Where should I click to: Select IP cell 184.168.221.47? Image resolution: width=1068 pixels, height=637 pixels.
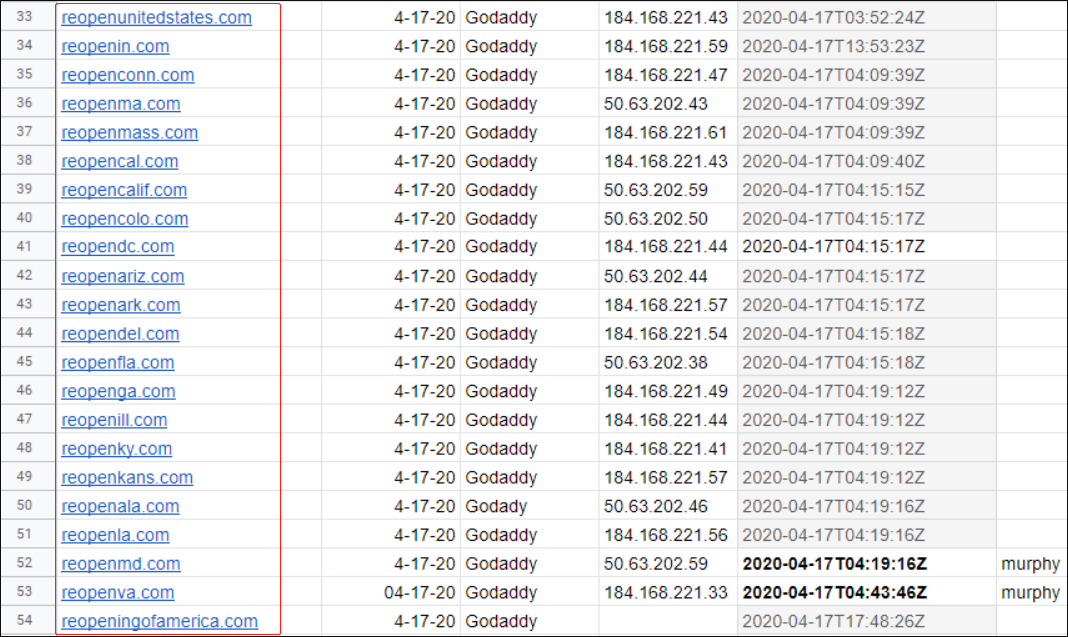pos(668,75)
